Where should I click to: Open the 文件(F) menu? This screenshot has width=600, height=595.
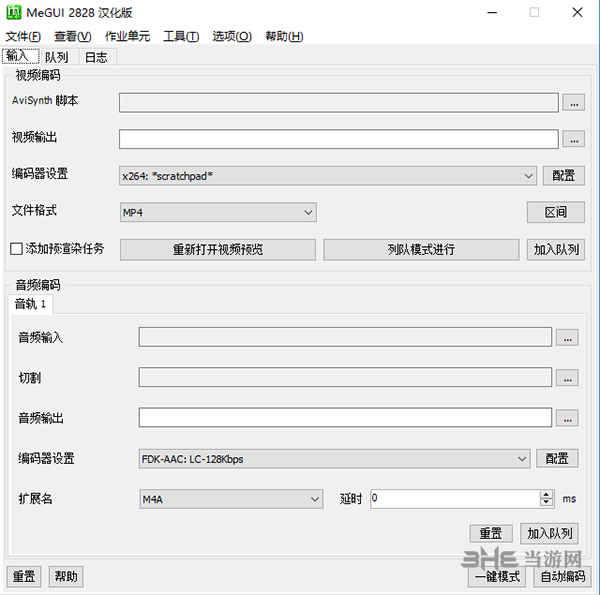click(x=23, y=36)
